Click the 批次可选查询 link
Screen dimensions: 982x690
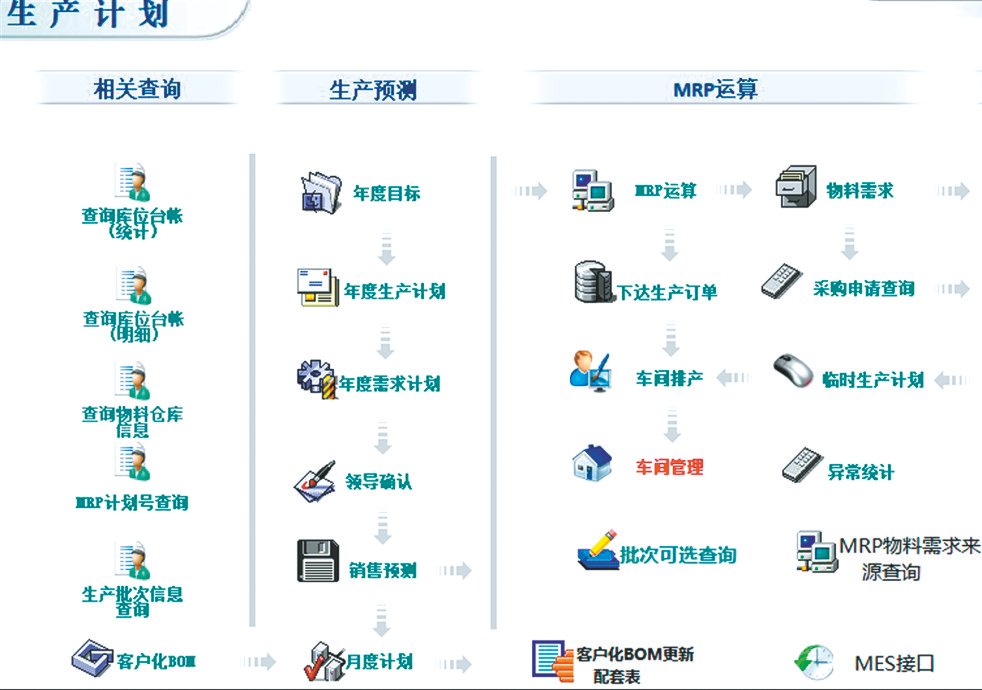[x=678, y=555]
